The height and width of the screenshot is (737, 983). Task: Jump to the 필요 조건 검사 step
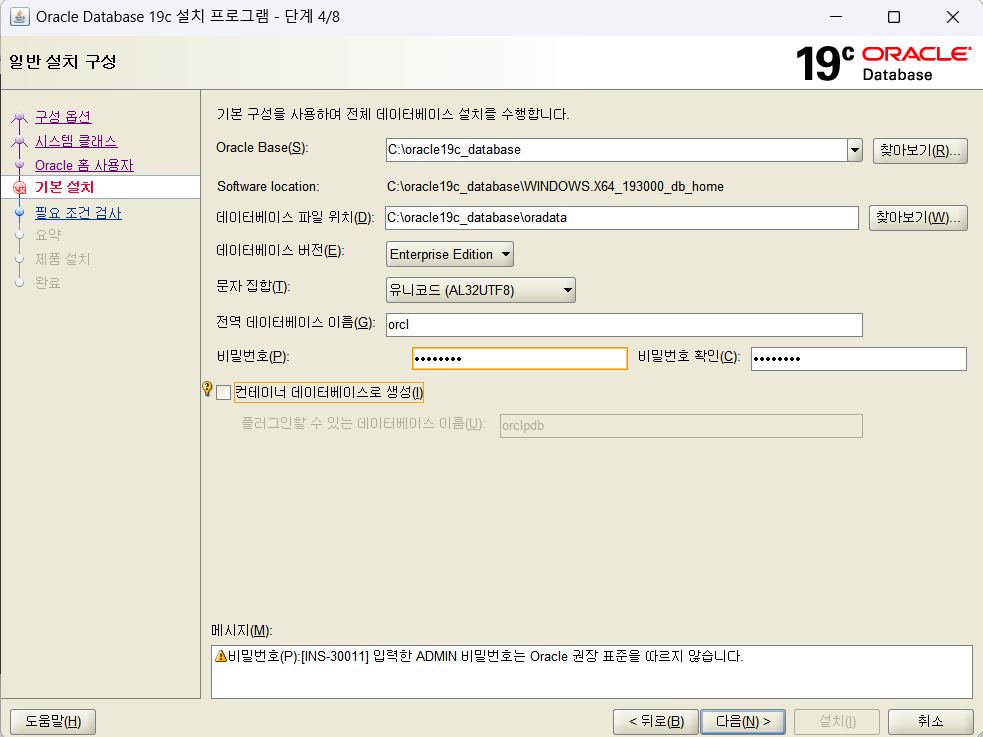click(78, 213)
